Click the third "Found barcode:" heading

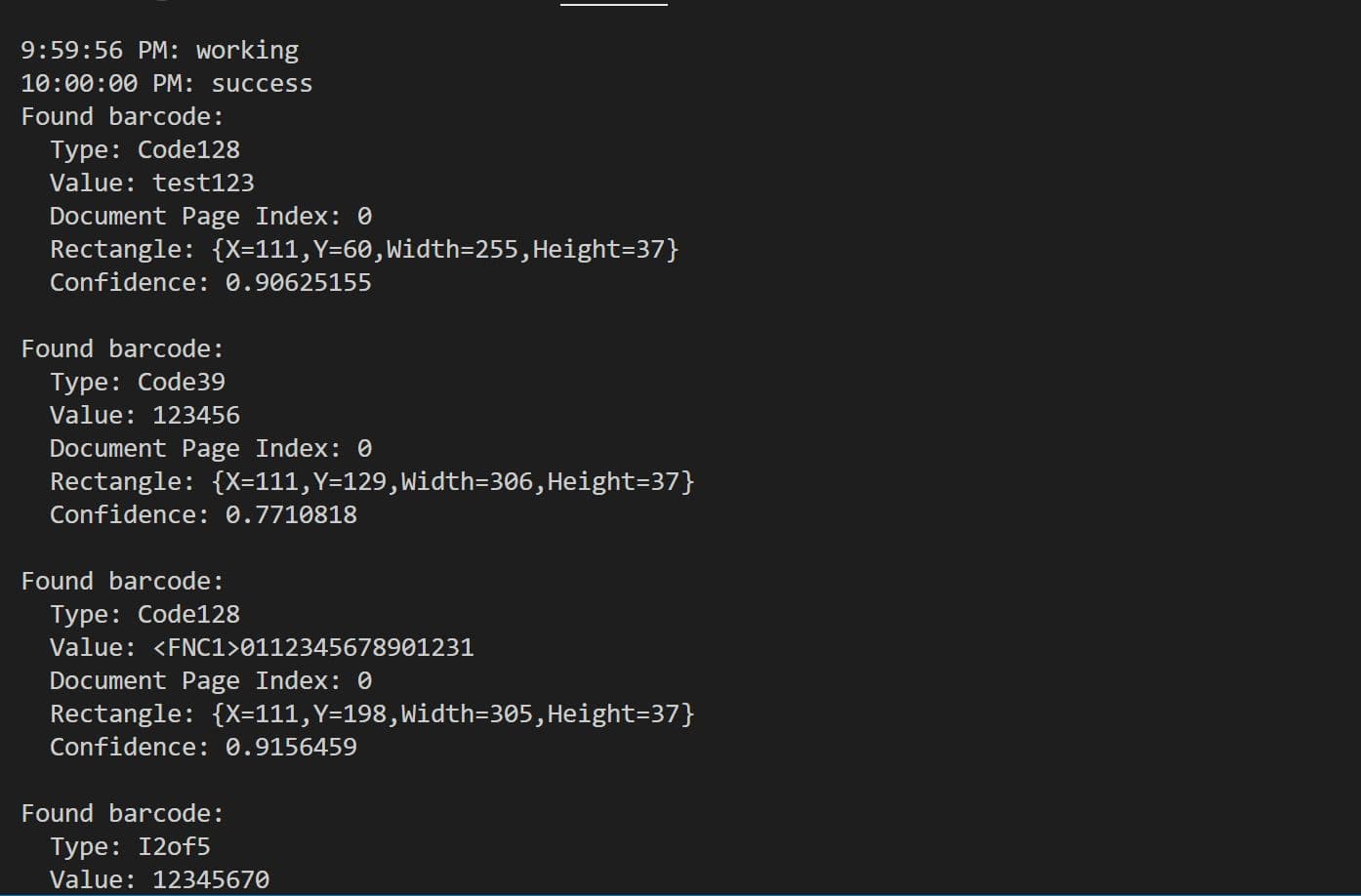(x=122, y=581)
